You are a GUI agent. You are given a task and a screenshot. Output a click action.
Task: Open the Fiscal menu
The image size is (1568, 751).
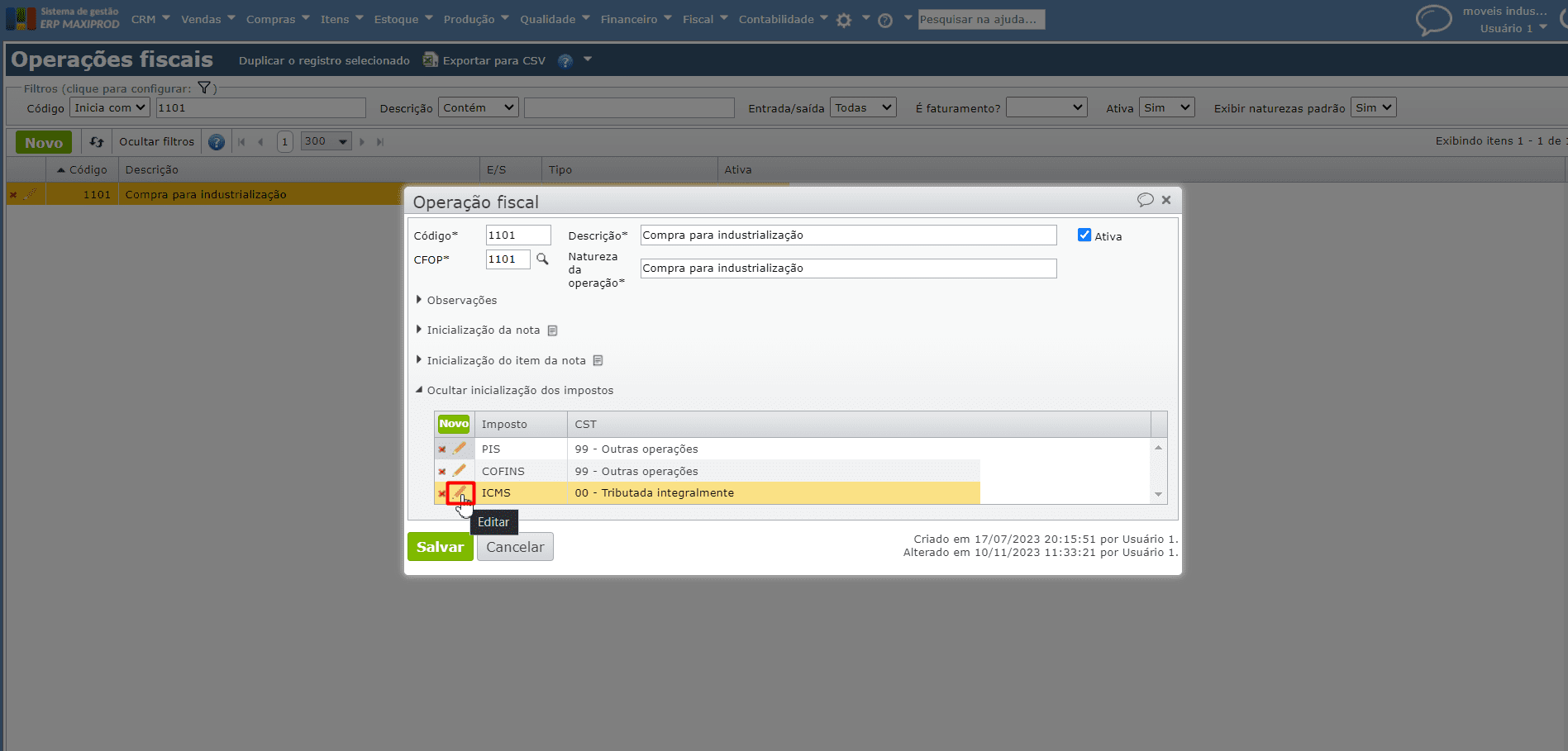coord(705,19)
